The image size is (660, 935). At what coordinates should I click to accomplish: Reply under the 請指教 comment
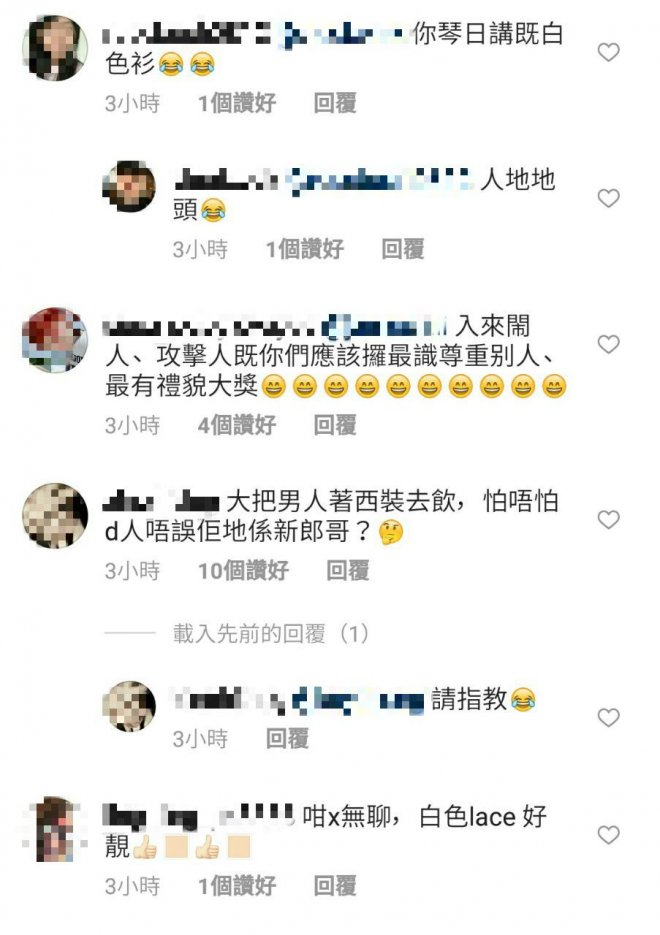(287, 739)
